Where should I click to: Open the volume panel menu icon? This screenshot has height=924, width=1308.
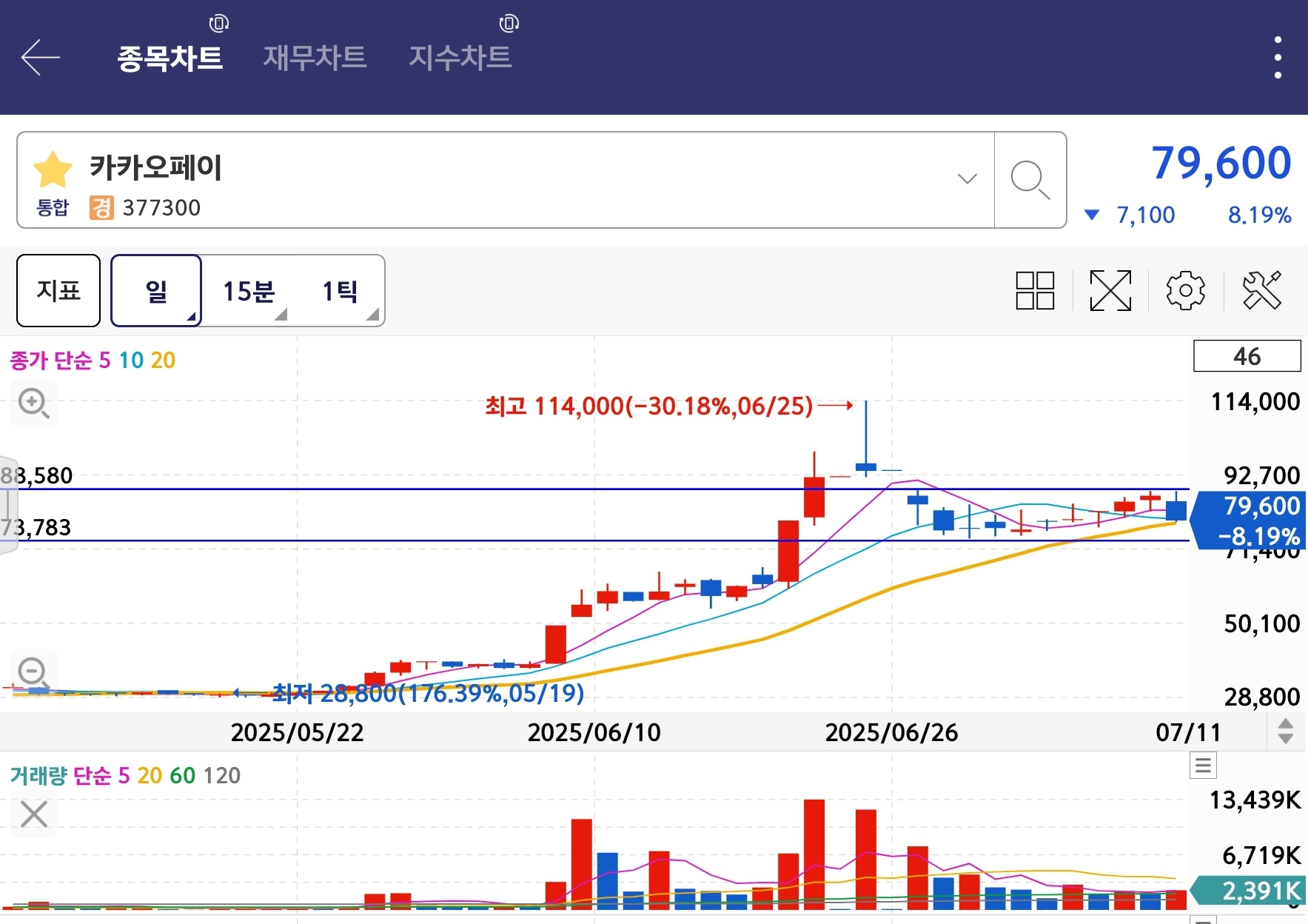[x=1203, y=765]
